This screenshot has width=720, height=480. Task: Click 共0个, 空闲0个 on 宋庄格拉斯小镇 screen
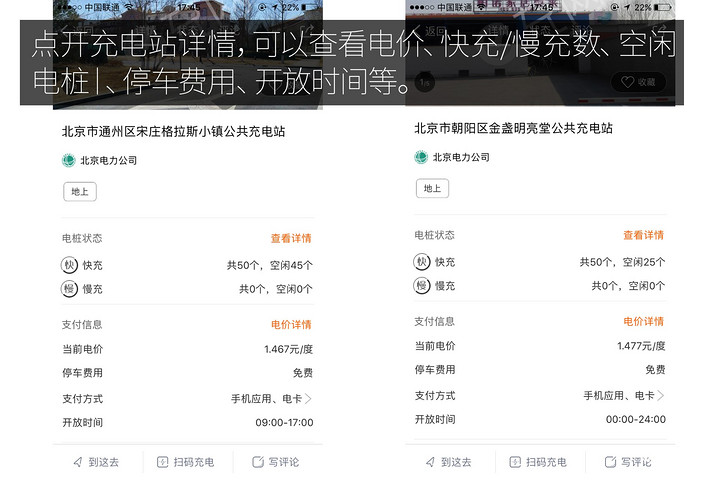coord(276,289)
